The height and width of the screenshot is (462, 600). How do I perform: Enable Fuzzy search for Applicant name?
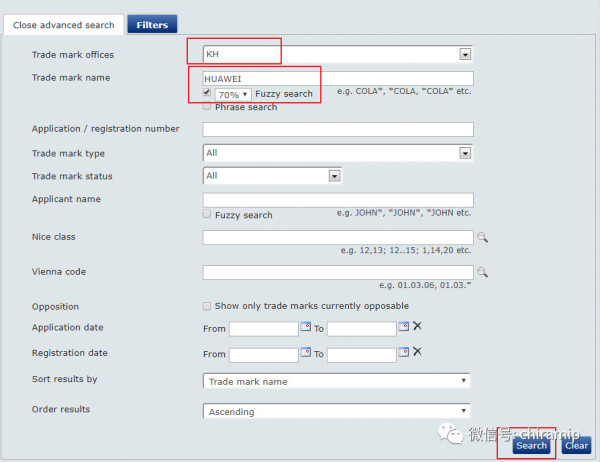(x=207, y=214)
